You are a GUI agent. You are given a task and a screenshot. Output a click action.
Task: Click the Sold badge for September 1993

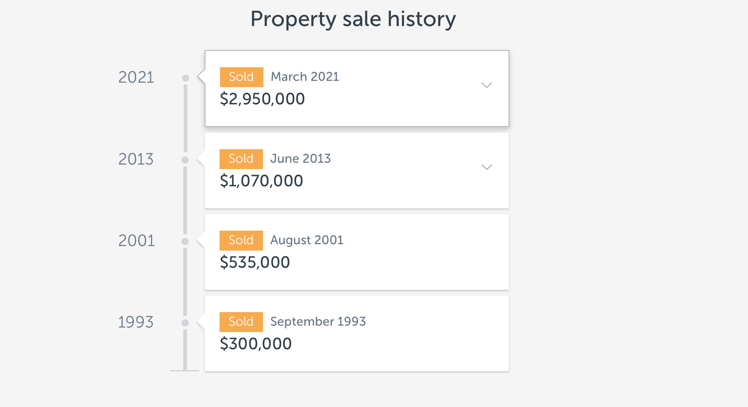pos(241,322)
